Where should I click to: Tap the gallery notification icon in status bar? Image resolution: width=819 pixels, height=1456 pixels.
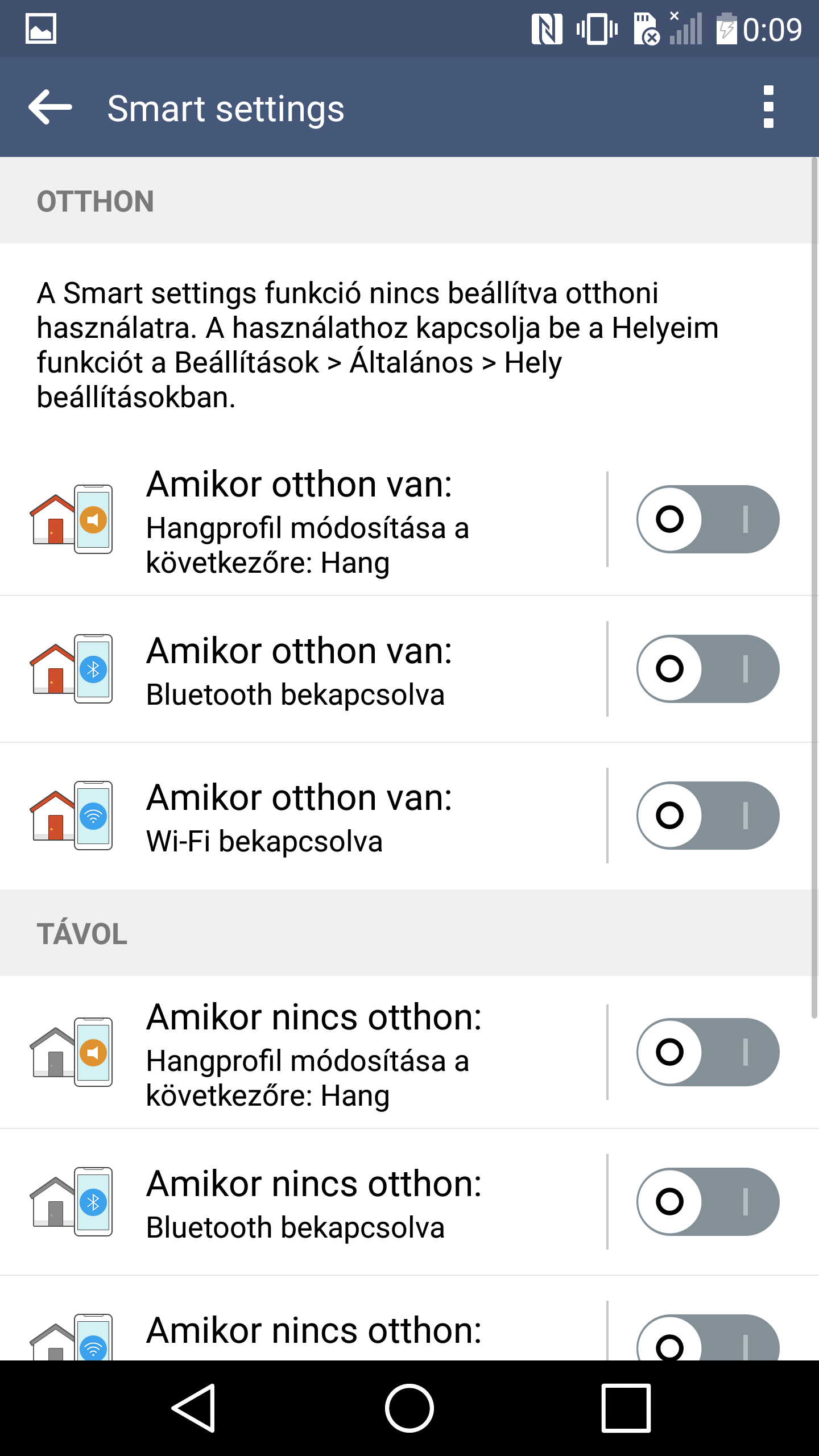[x=41, y=28]
